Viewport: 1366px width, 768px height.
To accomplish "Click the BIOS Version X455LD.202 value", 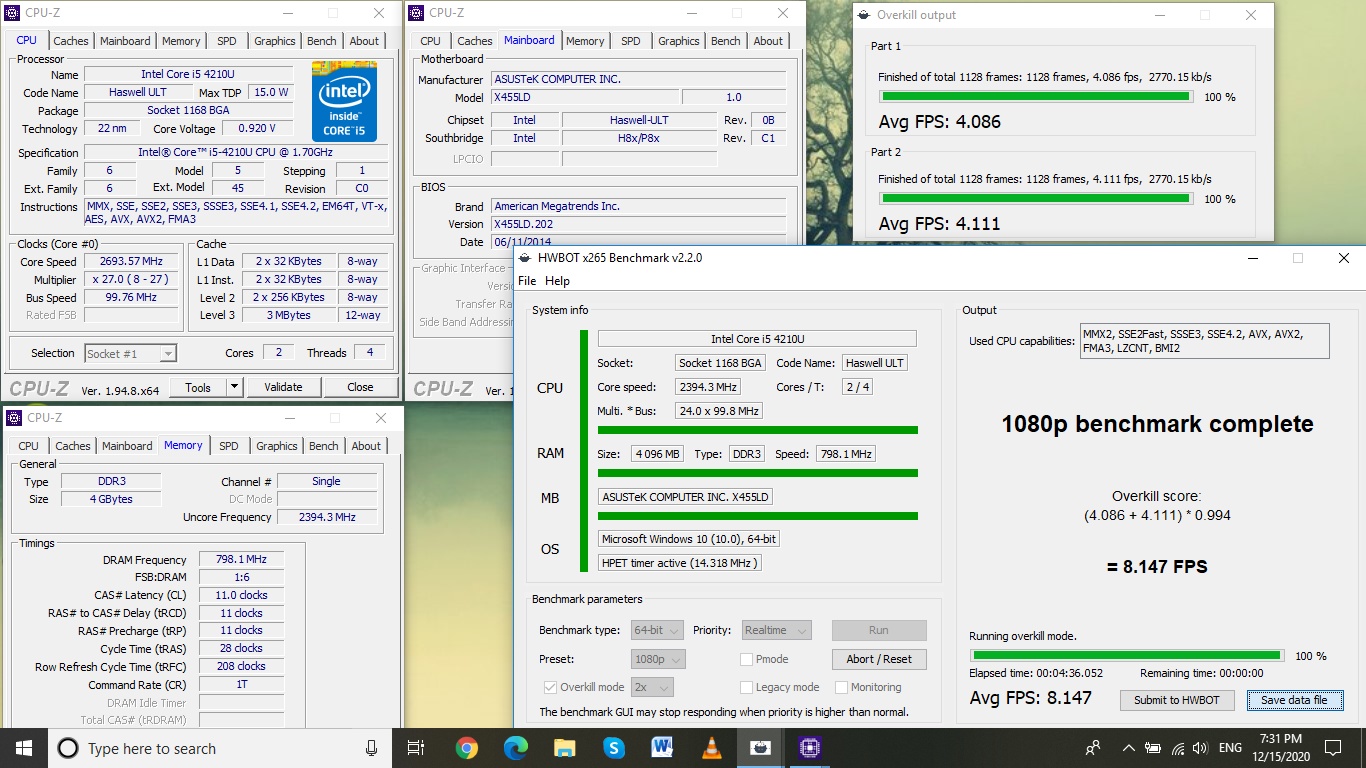I will [x=638, y=224].
